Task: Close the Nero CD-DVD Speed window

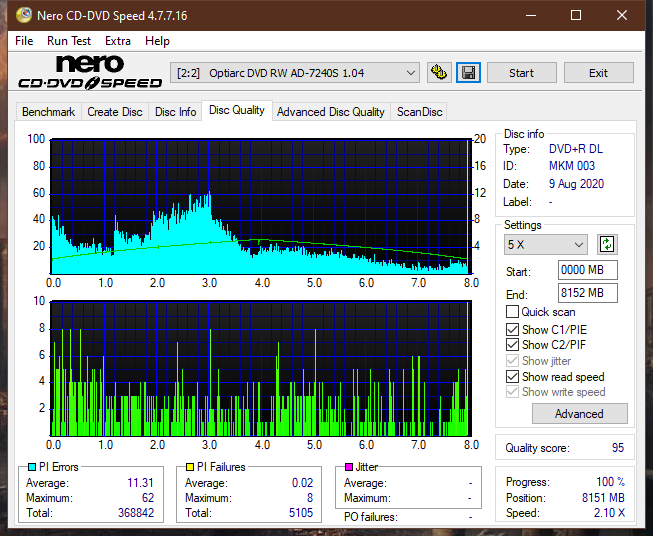Action: click(622, 15)
